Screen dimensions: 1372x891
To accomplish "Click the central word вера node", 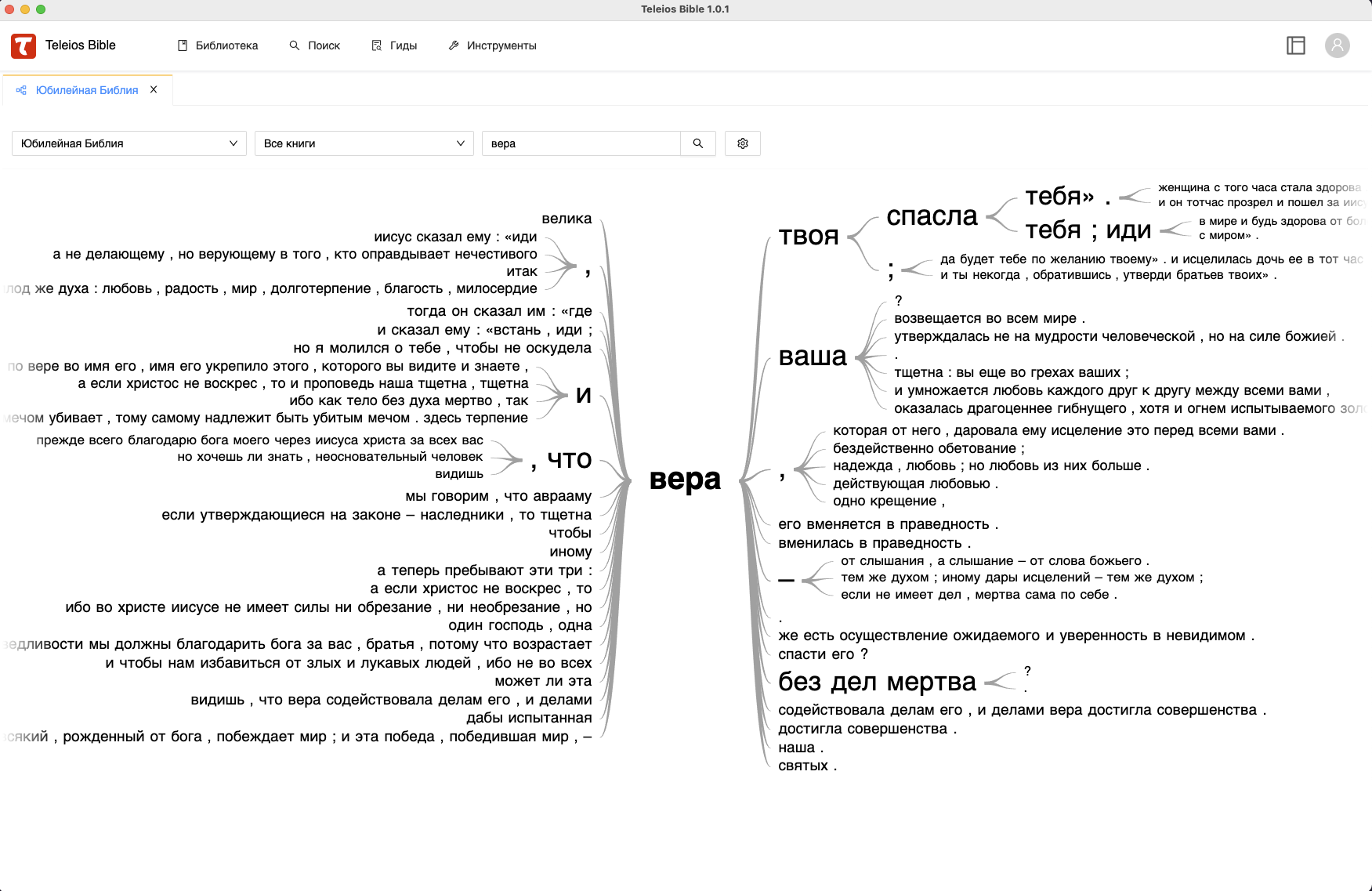I will 685,479.
